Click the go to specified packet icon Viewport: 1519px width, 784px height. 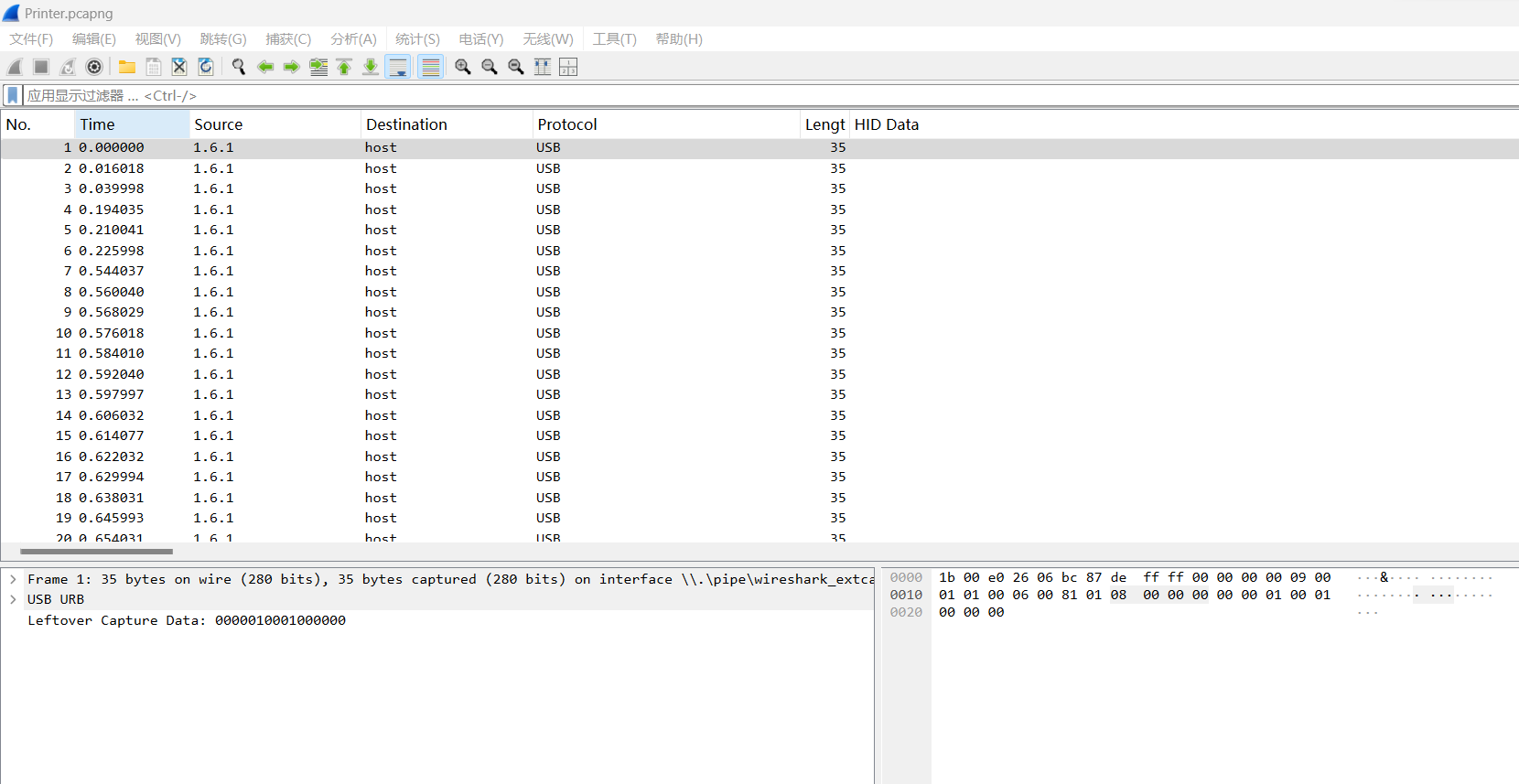click(318, 67)
